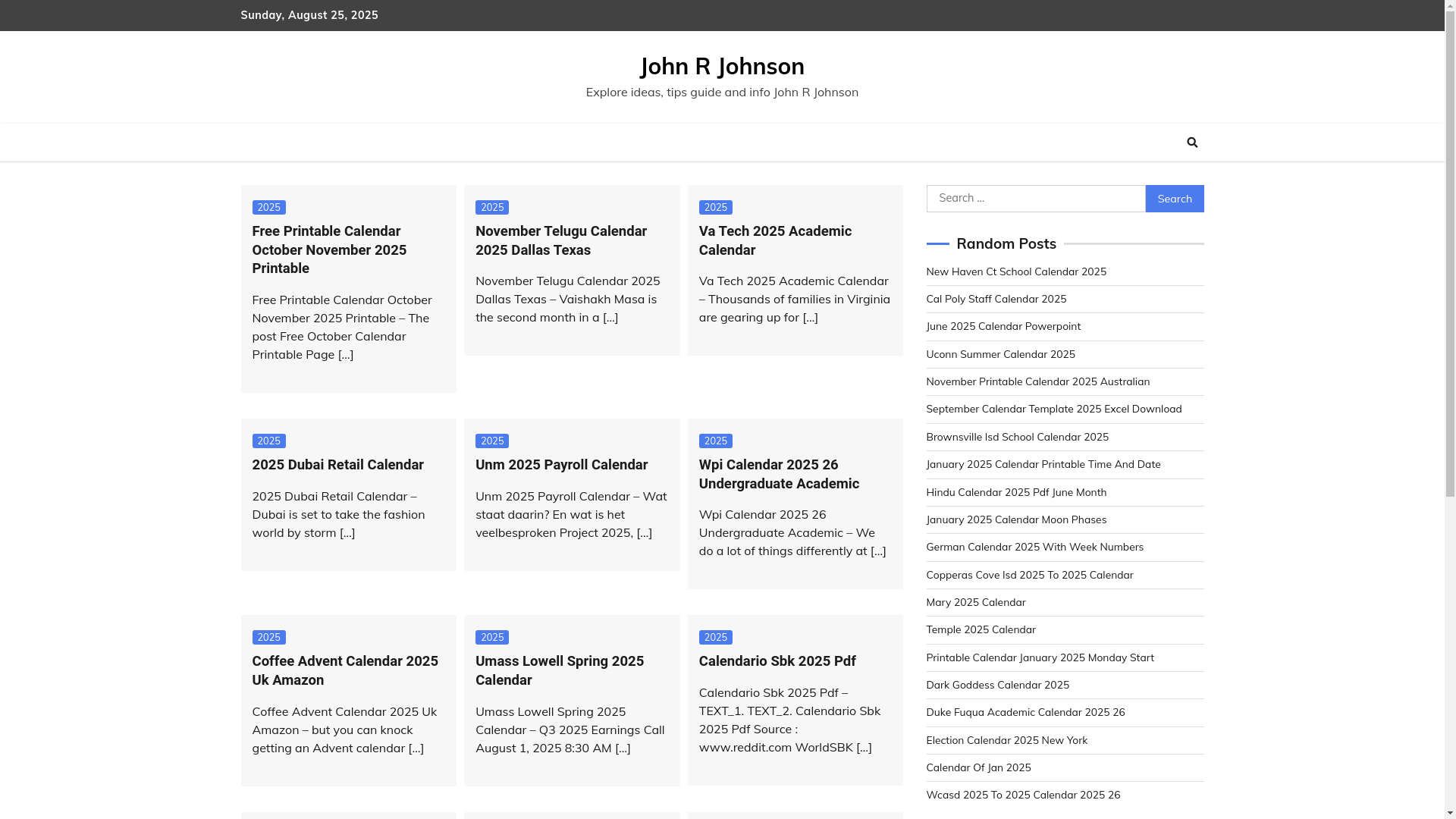This screenshot has width=1456, height=819.
Task: Click 2025 tag on Wpi Calendar card
Action: (716, 441)
